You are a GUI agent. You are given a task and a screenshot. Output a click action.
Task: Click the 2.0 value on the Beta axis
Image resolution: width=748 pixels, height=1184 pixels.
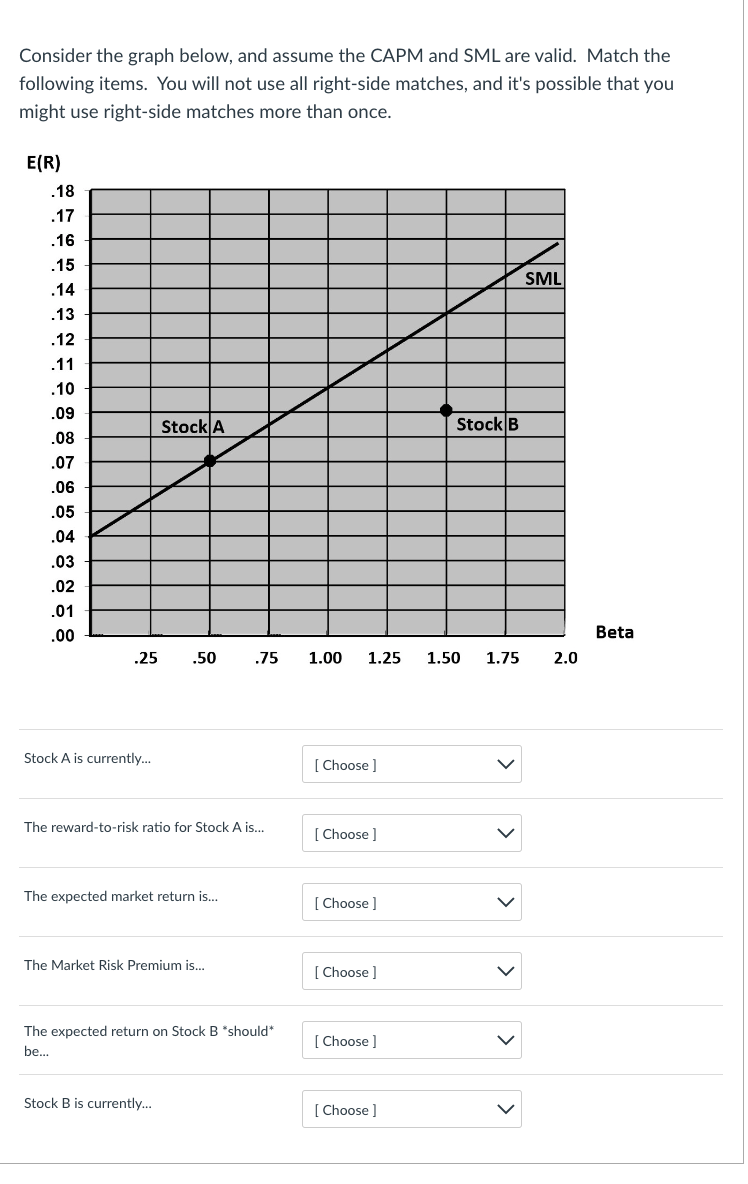[566, 658]
